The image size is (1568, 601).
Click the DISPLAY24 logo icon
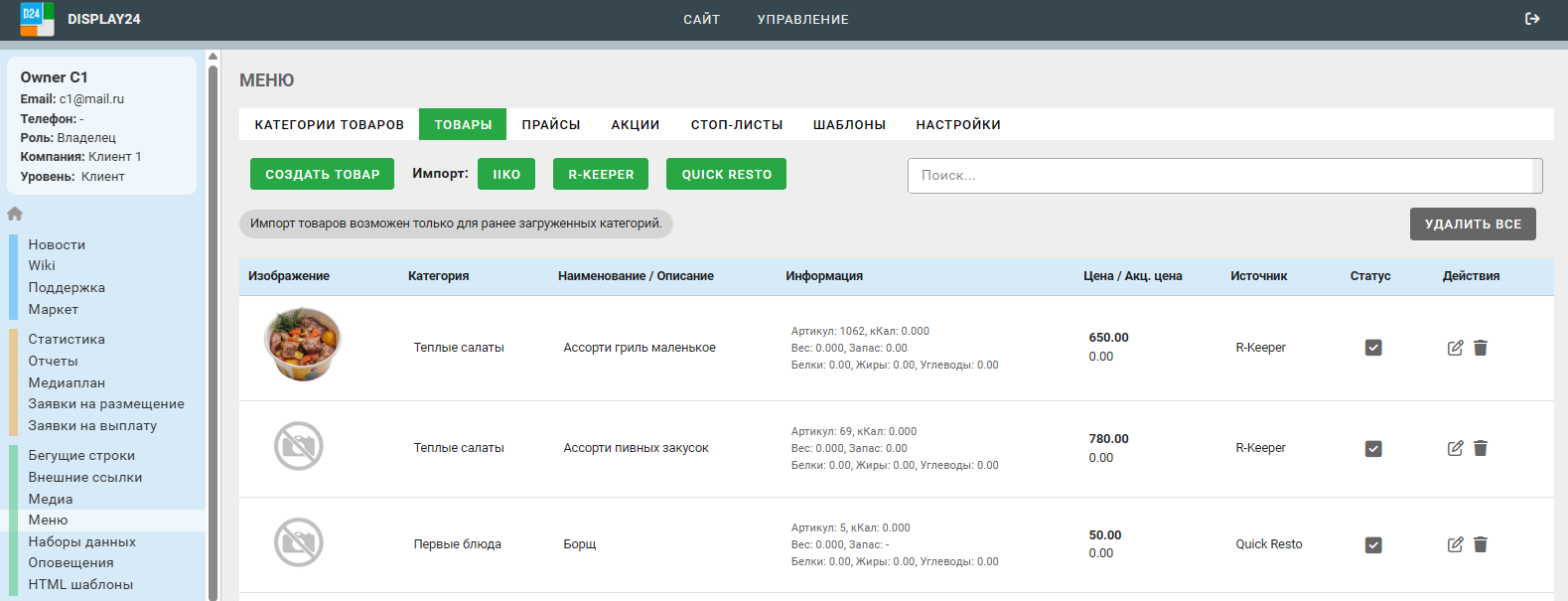tap(37, 19)
